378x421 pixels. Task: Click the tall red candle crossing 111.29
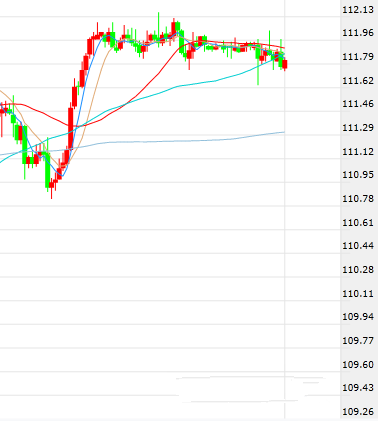[70, 128]
